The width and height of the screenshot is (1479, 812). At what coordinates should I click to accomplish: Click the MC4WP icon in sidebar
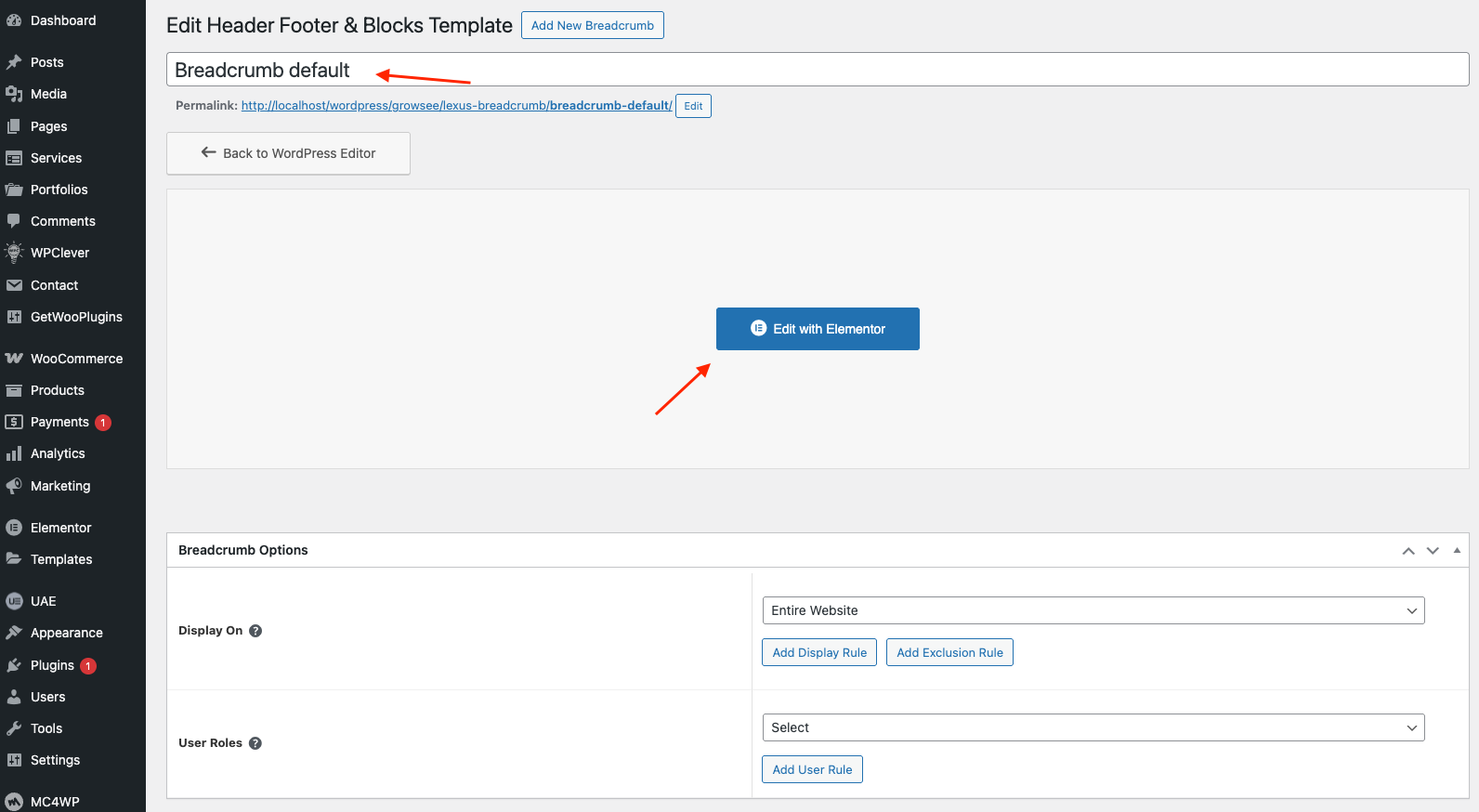click(x=14, y=802)
